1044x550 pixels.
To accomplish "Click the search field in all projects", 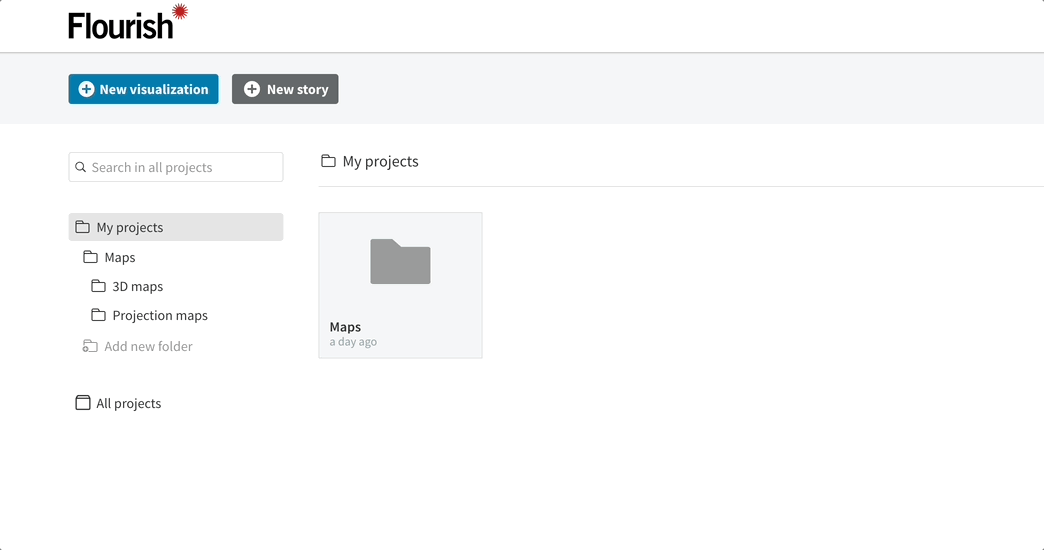I will point(176,167).
